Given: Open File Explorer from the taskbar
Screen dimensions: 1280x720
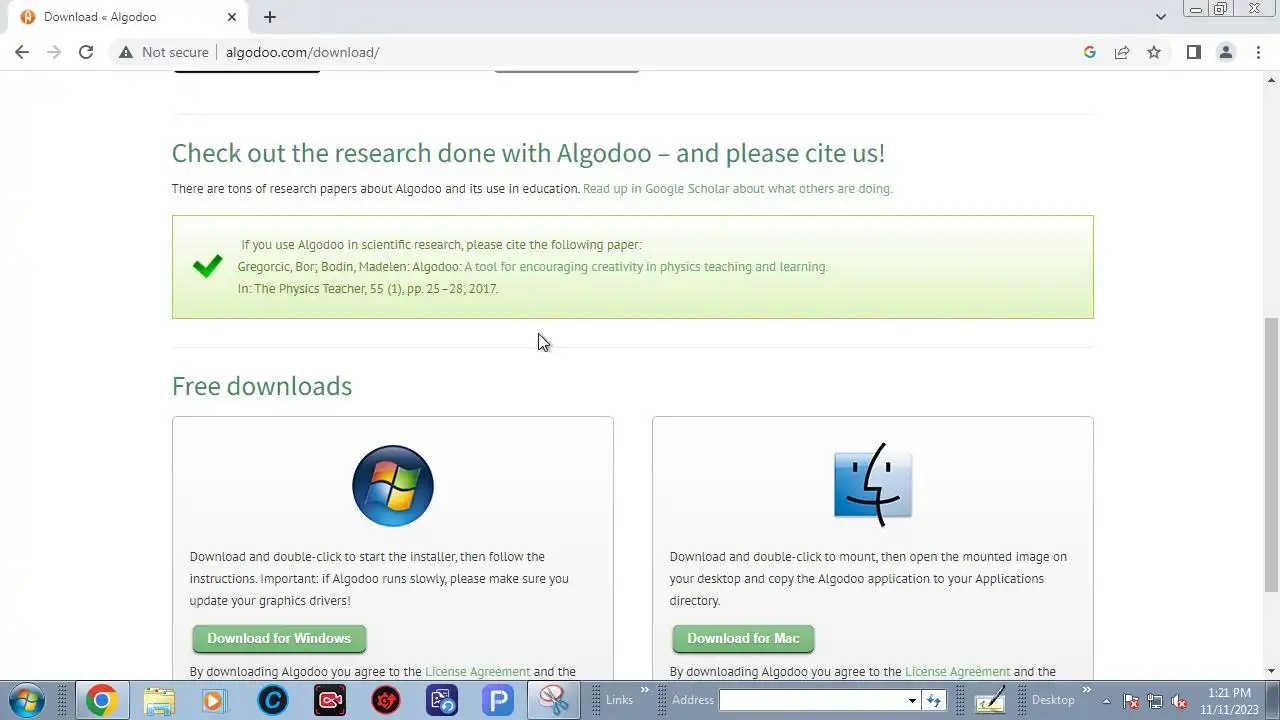Looking at the screenshot, I should coord(159,700).
